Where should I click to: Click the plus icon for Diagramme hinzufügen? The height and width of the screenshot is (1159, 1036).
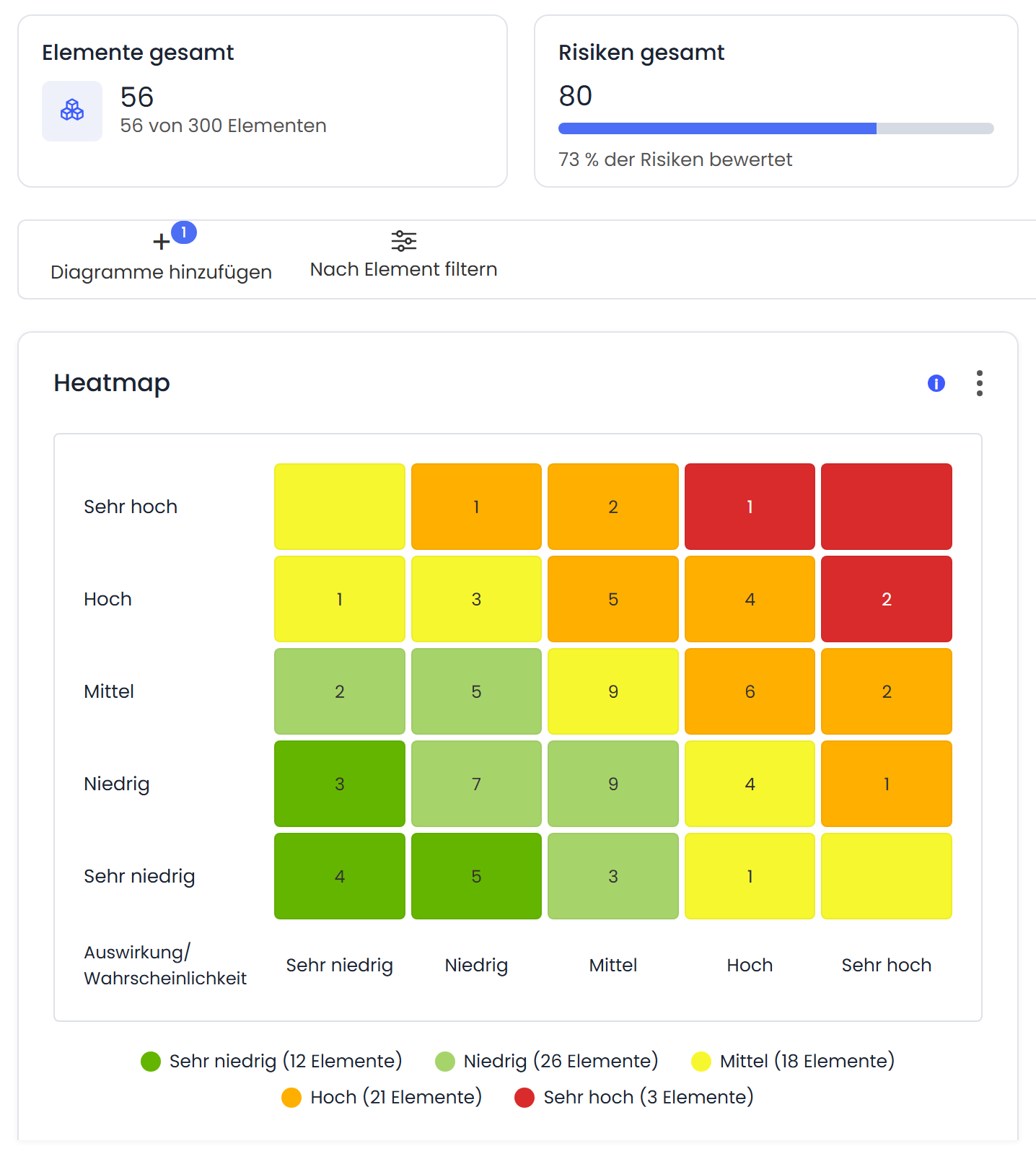162,242
